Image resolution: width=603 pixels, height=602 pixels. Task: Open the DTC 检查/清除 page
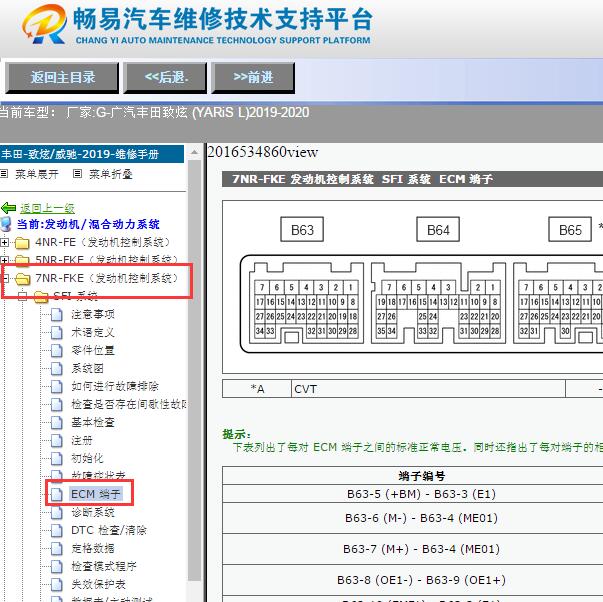109,530
